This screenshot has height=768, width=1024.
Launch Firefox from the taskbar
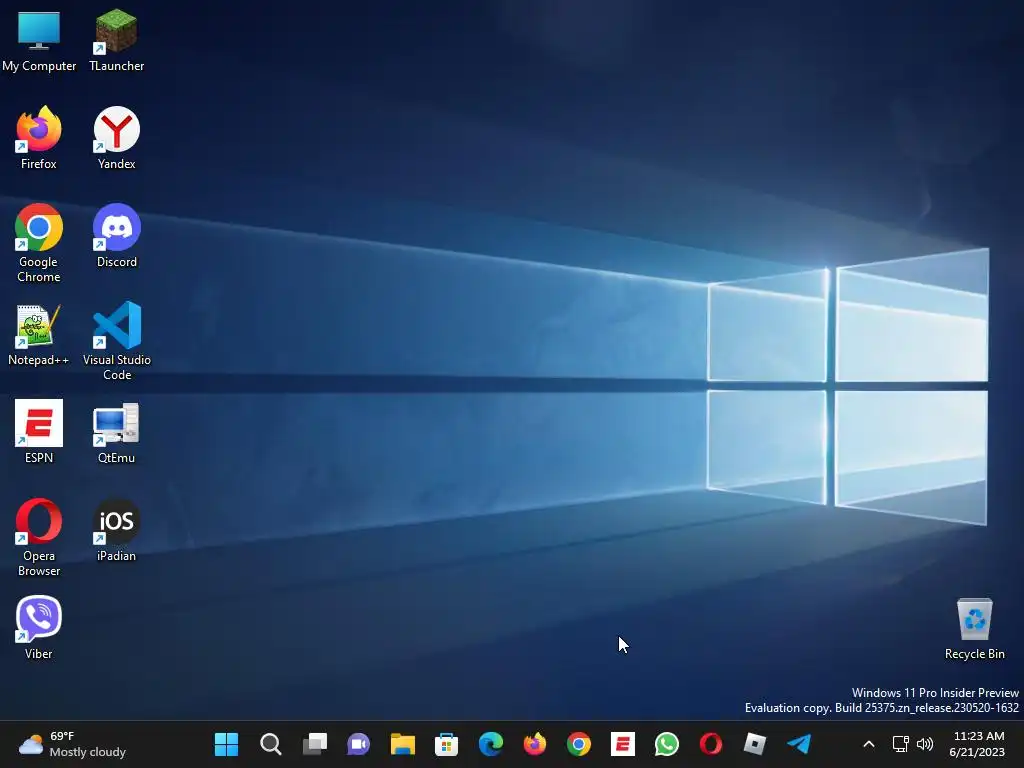pyautogui.click(x=535, y=744)
